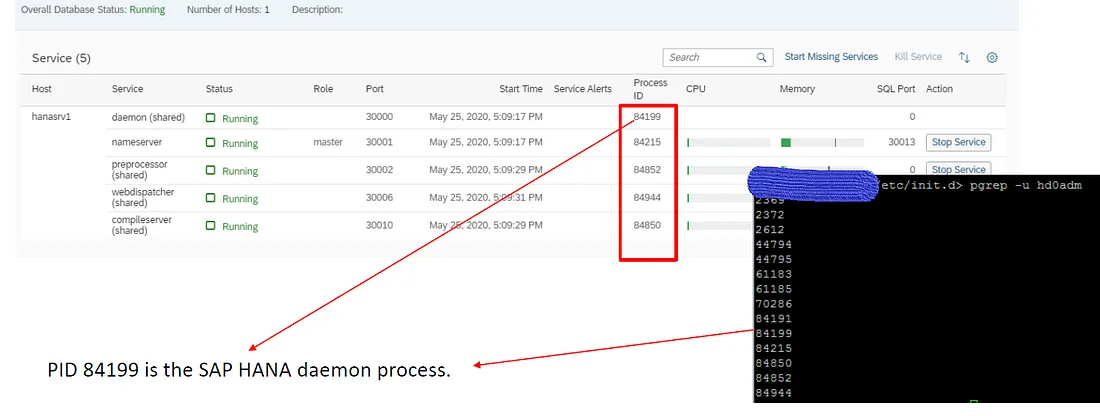Select the compileserver (shared) service name
The image size is (1100, 416).
pyautogui.click(x=142, y=224)
